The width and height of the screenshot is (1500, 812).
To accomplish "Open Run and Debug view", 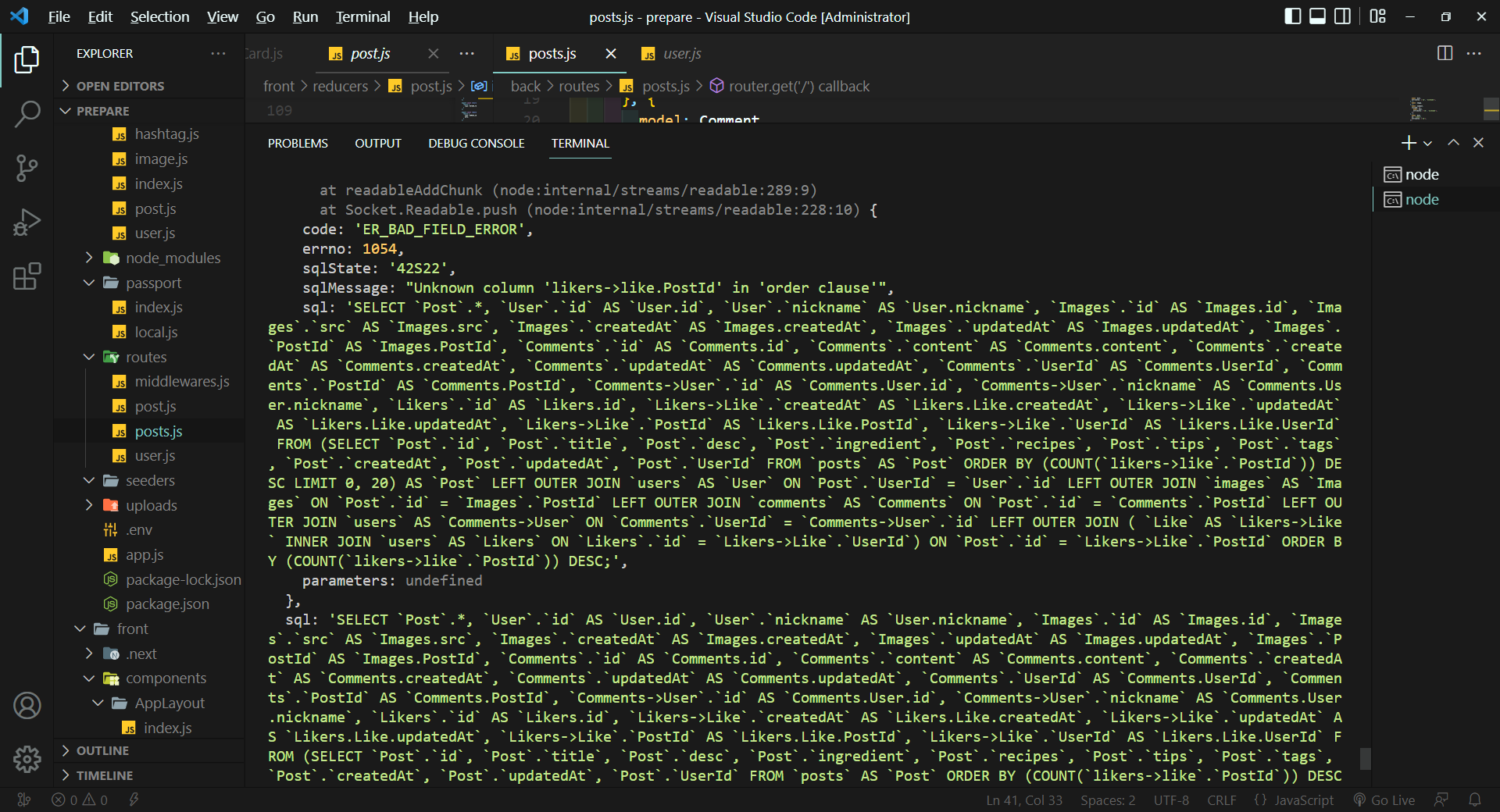I will point(27,223).
